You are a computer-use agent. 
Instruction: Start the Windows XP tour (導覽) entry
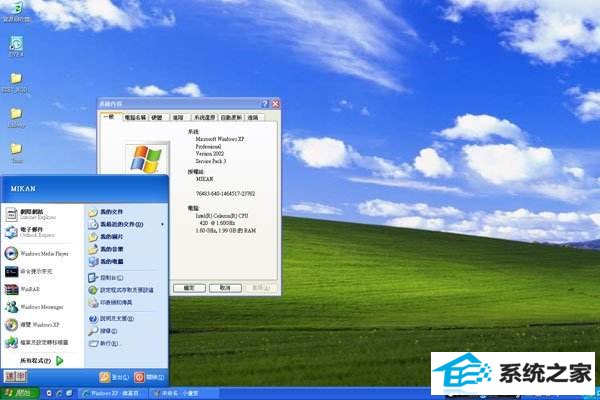coord(33,325)
